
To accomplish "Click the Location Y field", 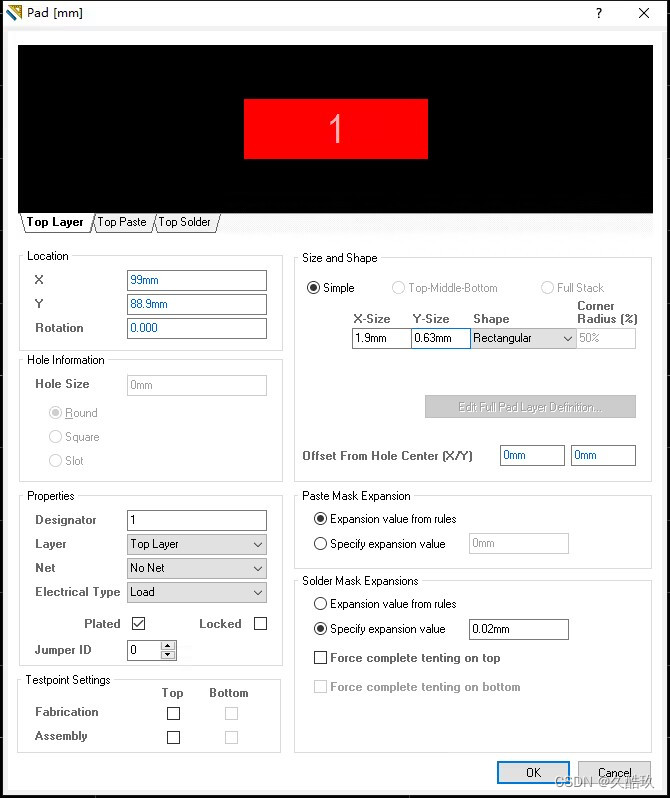I will (197, 304).
